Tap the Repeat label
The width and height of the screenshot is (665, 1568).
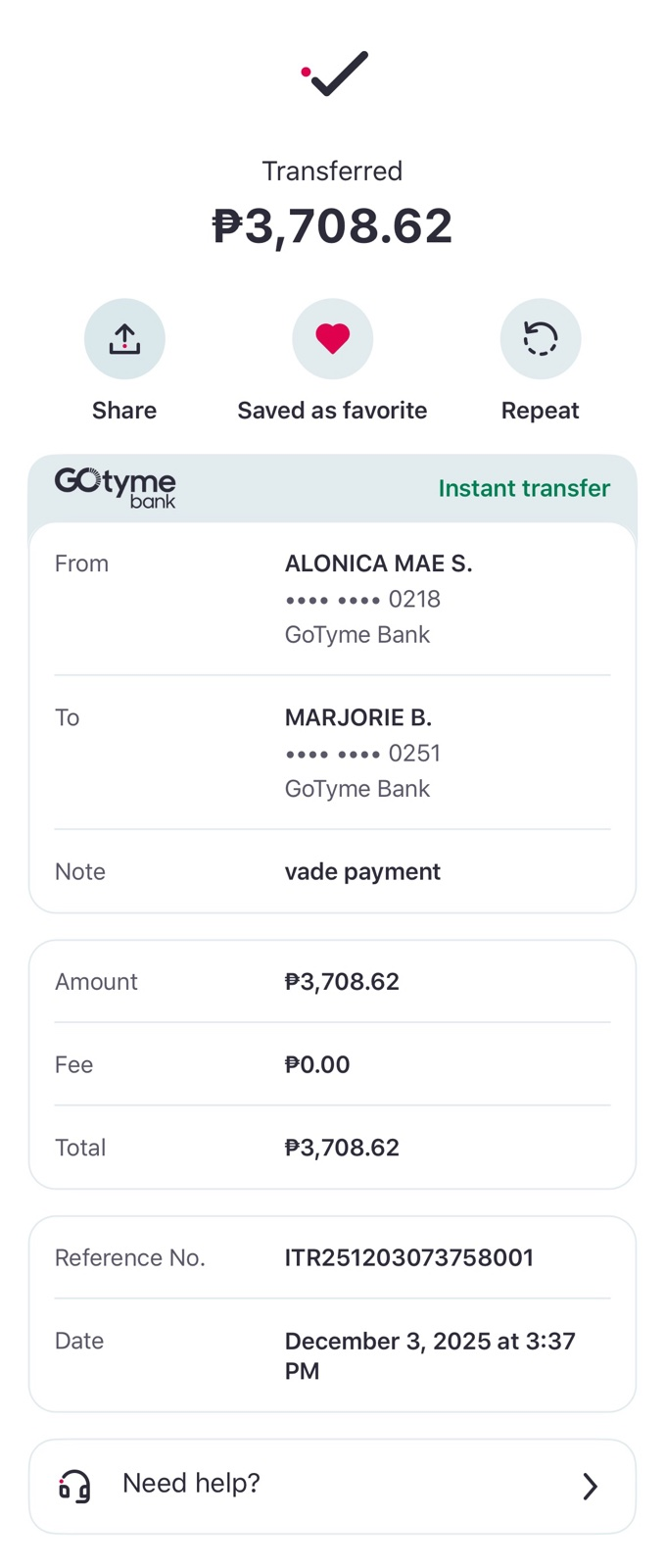[540, 411]
